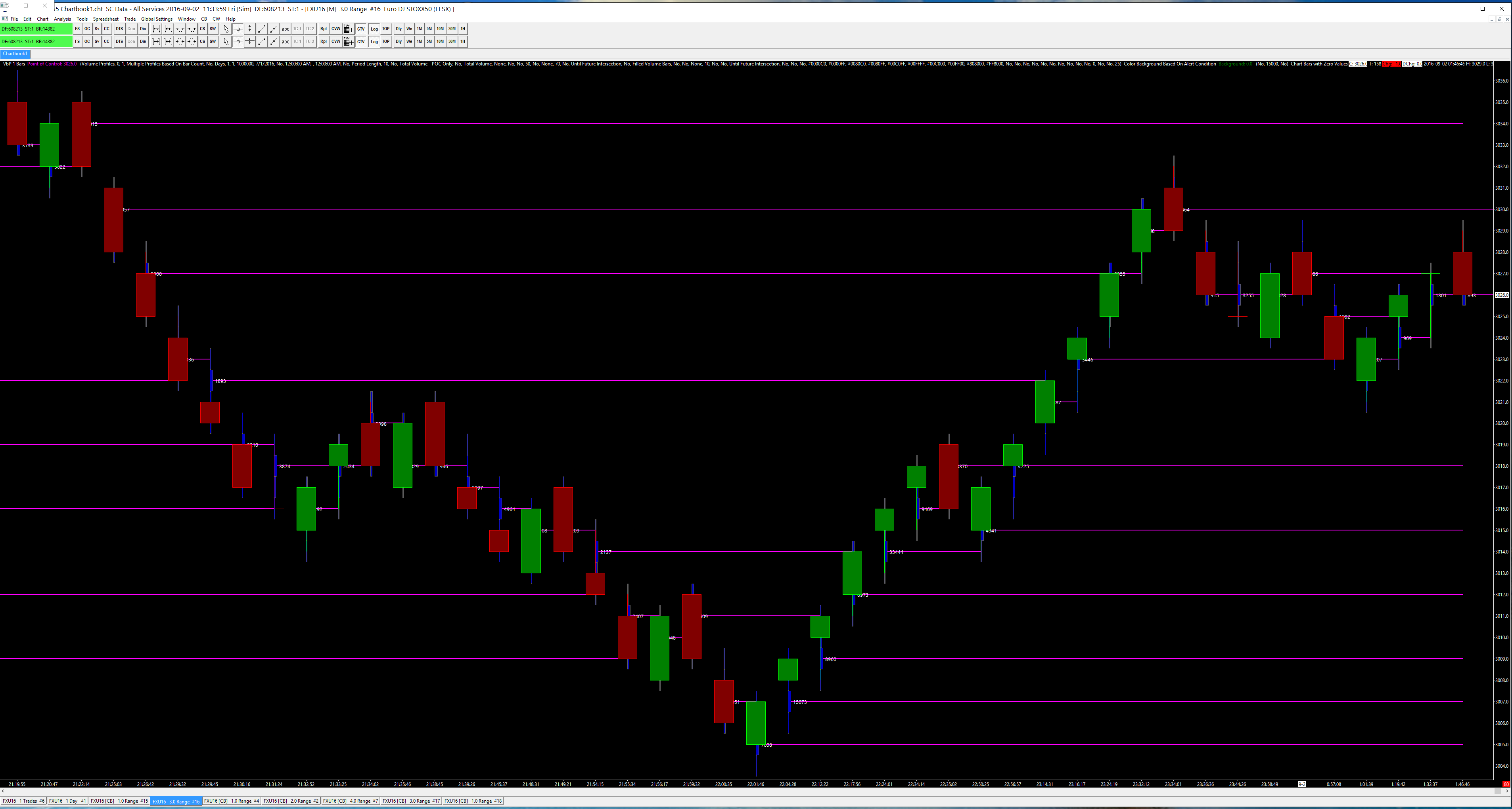1512x809 pixels.
Task: Click CS button in the upper toolbar
Action: 203,29
